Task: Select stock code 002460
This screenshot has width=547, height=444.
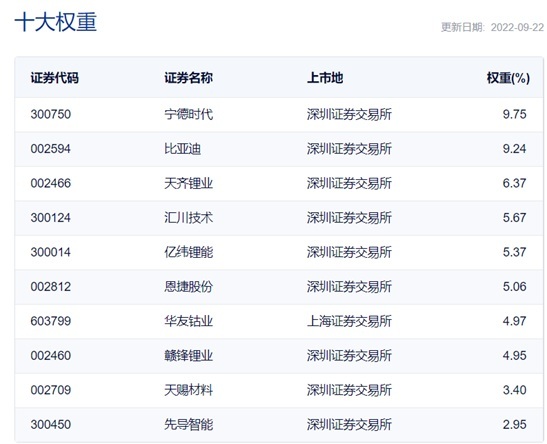Action: coord(51,355)
